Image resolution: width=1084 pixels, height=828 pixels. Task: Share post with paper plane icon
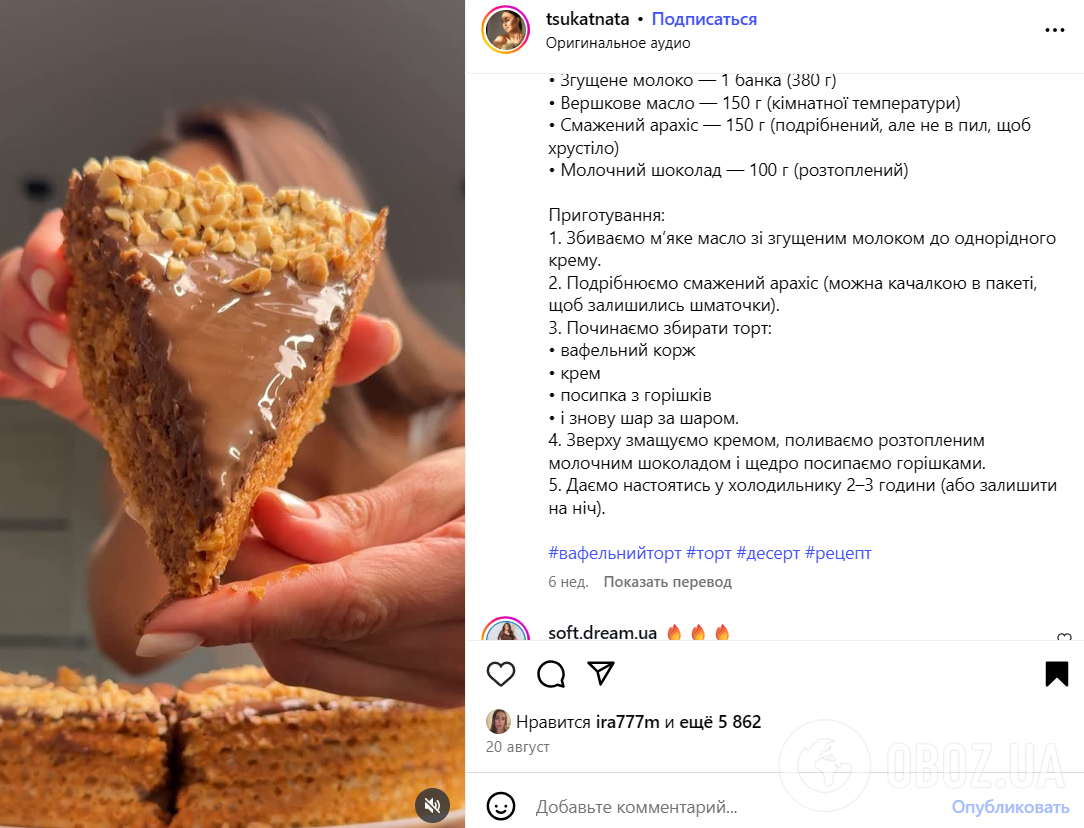pyautogui.click(x=601, y=673)
